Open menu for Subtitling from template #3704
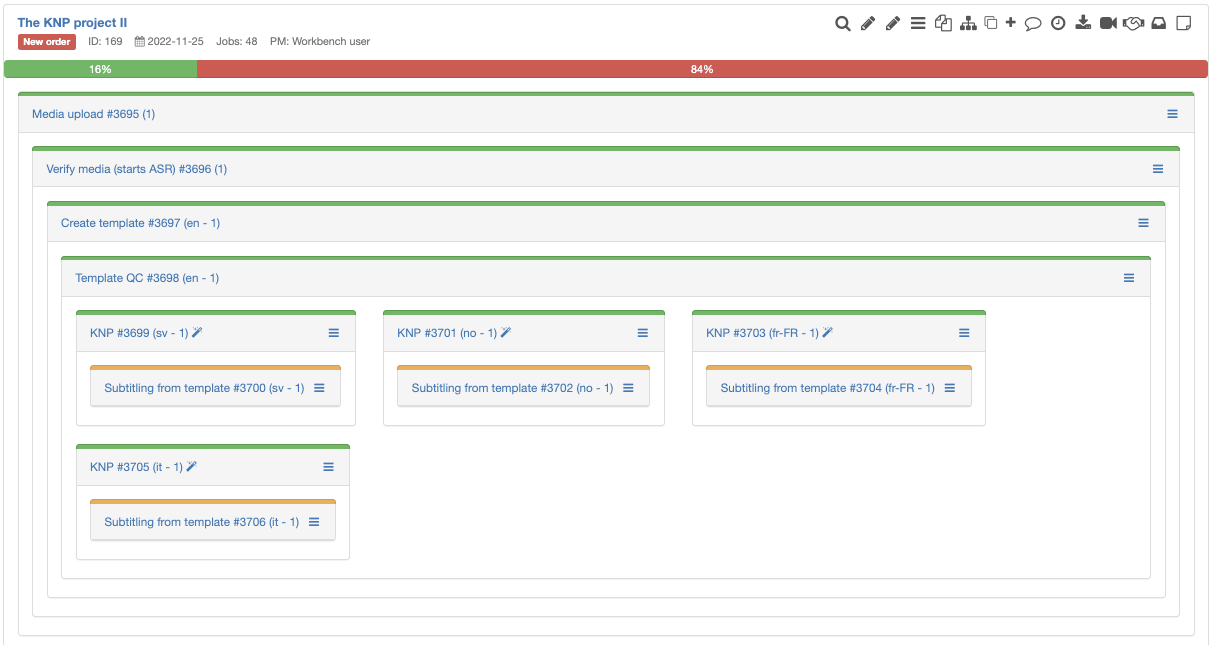 point(950,388)
